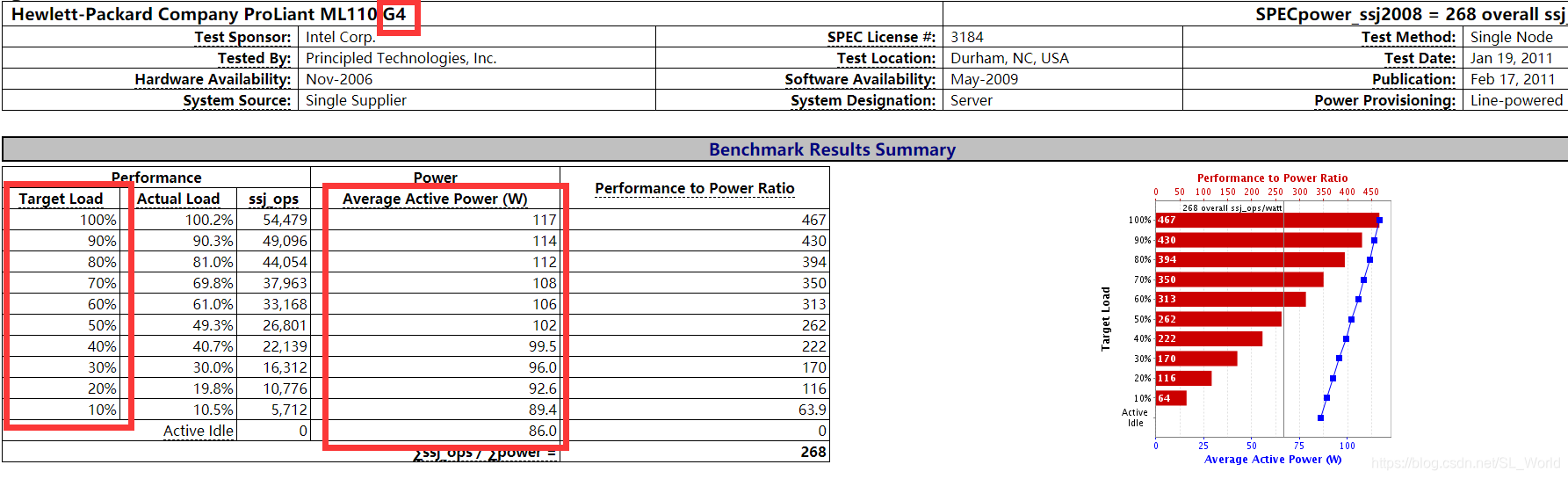The height and width of the screenshot is (479, 1568).
Task: Select the May-2009 software availability value
Action: (985, 79)
